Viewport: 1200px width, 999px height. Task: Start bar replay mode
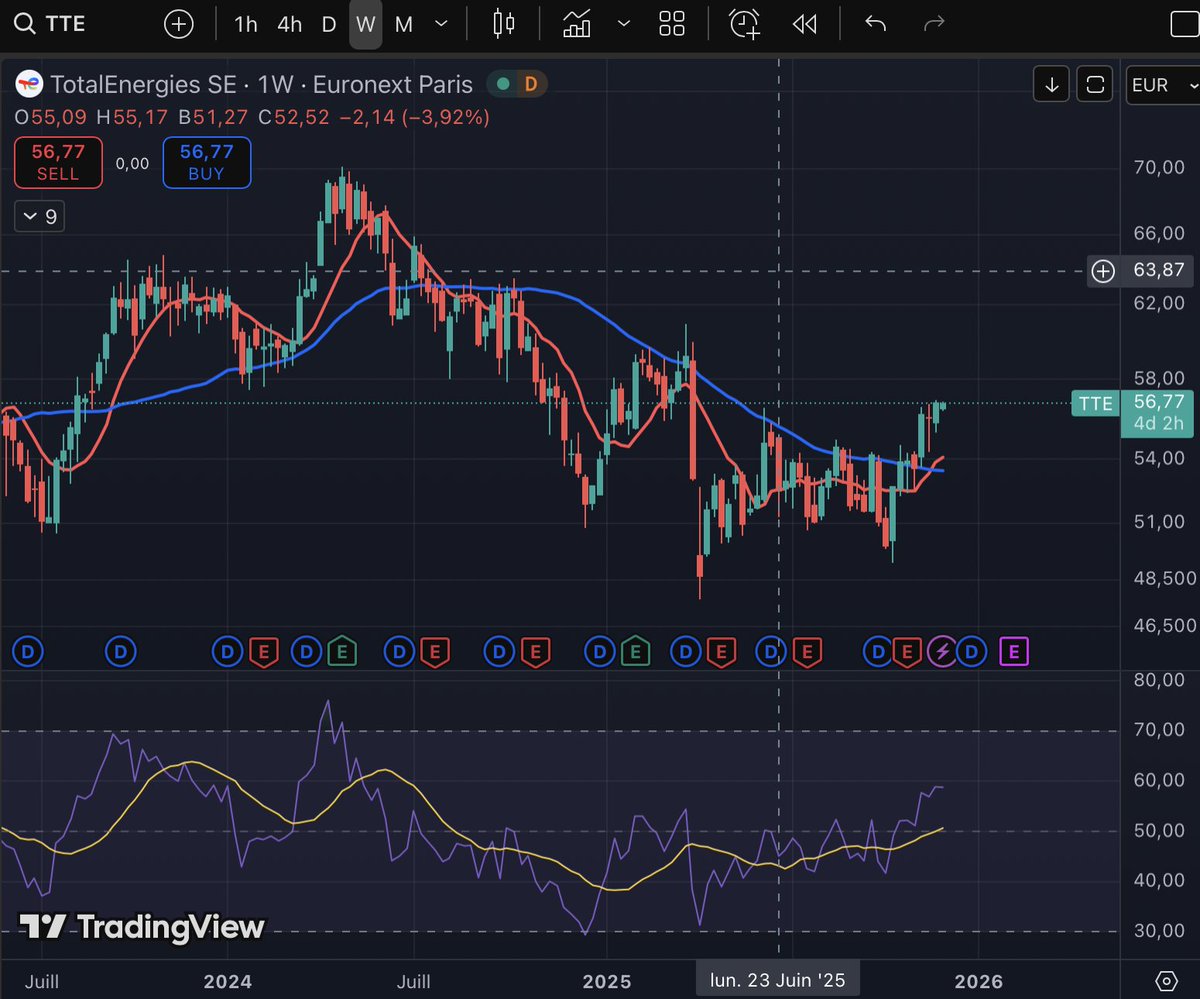point(804,24)
